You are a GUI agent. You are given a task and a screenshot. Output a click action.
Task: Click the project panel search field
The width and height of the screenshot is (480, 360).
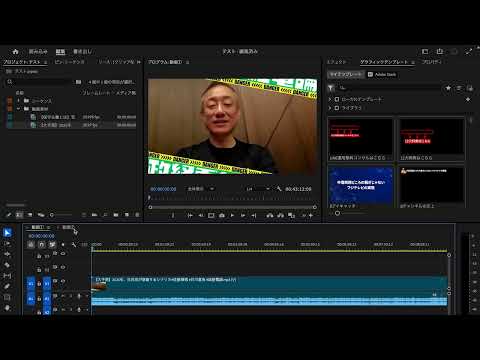point(40,82)
